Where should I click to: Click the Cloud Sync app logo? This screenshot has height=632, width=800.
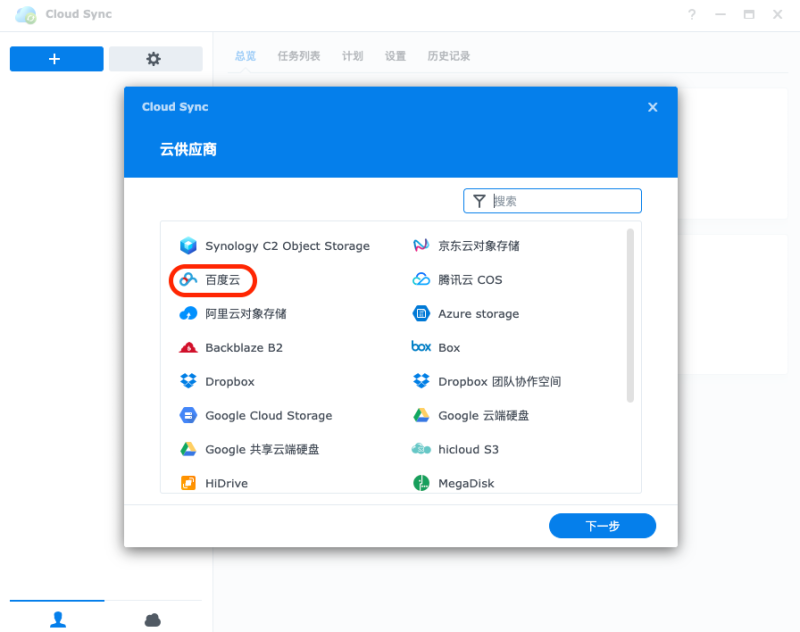tap(26, 15)
